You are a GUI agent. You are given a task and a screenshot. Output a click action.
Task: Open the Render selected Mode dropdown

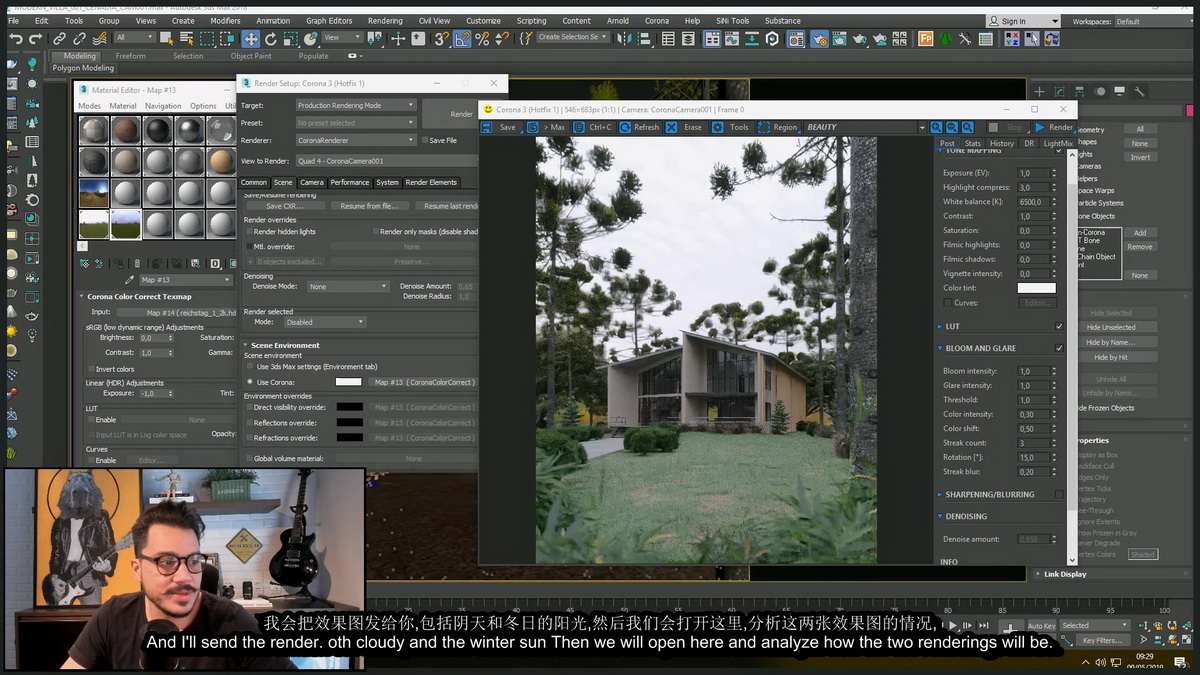[x=325, y=322]
